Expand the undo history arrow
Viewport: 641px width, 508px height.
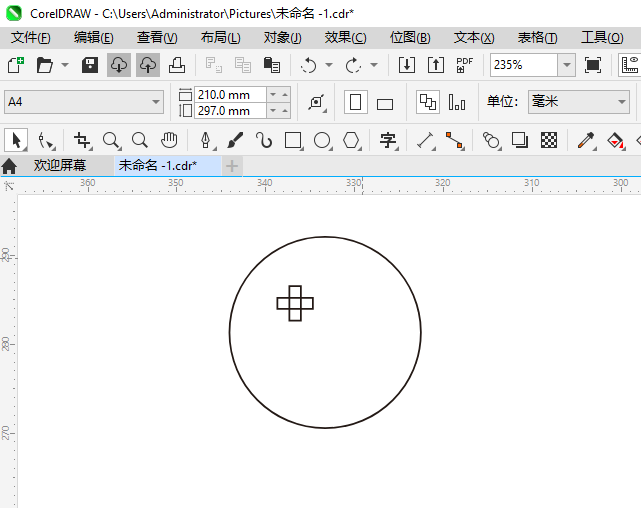coord(329,65)
